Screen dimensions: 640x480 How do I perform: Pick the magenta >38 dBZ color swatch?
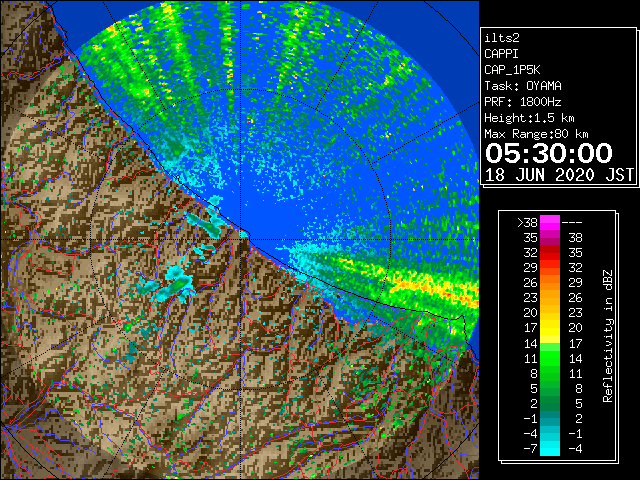[550, 222]
